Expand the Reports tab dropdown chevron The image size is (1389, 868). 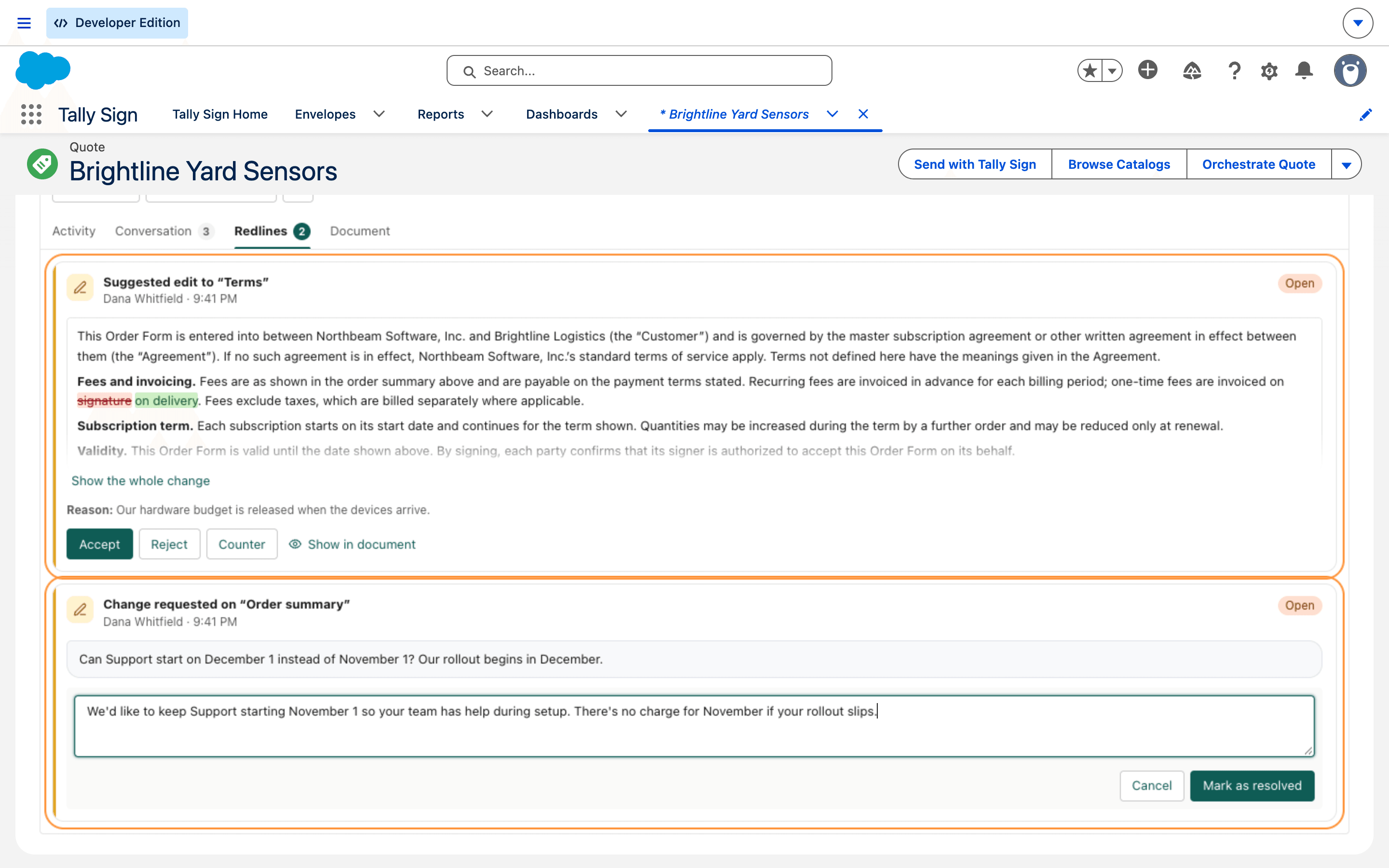click(x=487, y=114)
